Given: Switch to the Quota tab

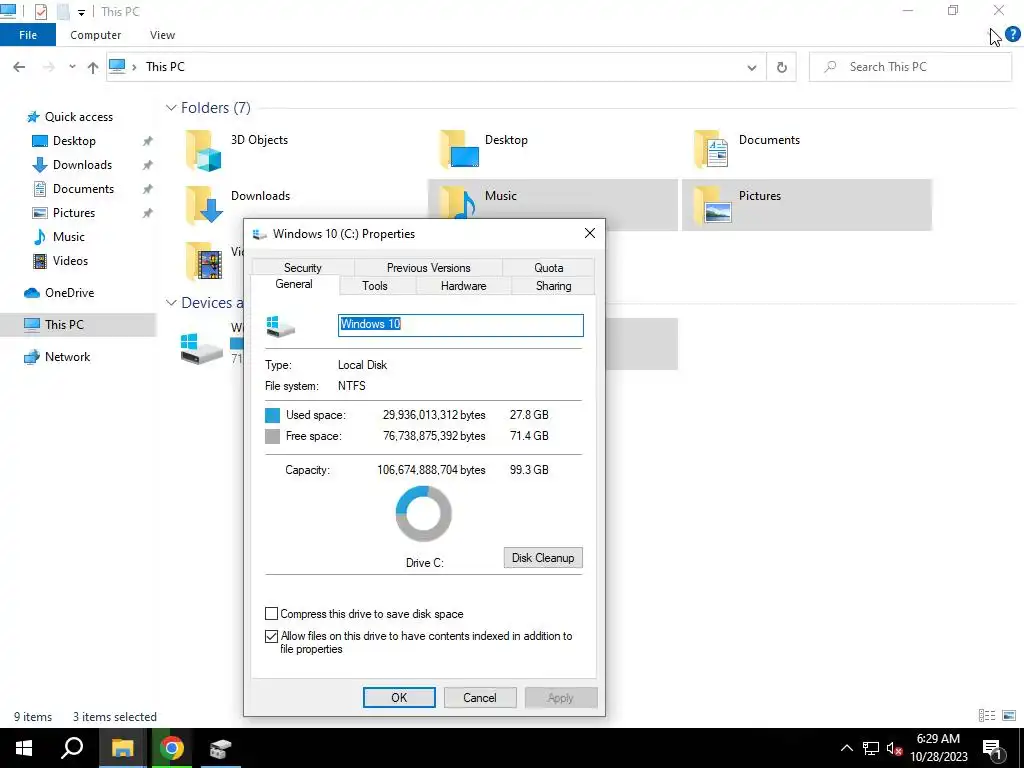Looking at the screenshot, I should click(x=549, y=268).
